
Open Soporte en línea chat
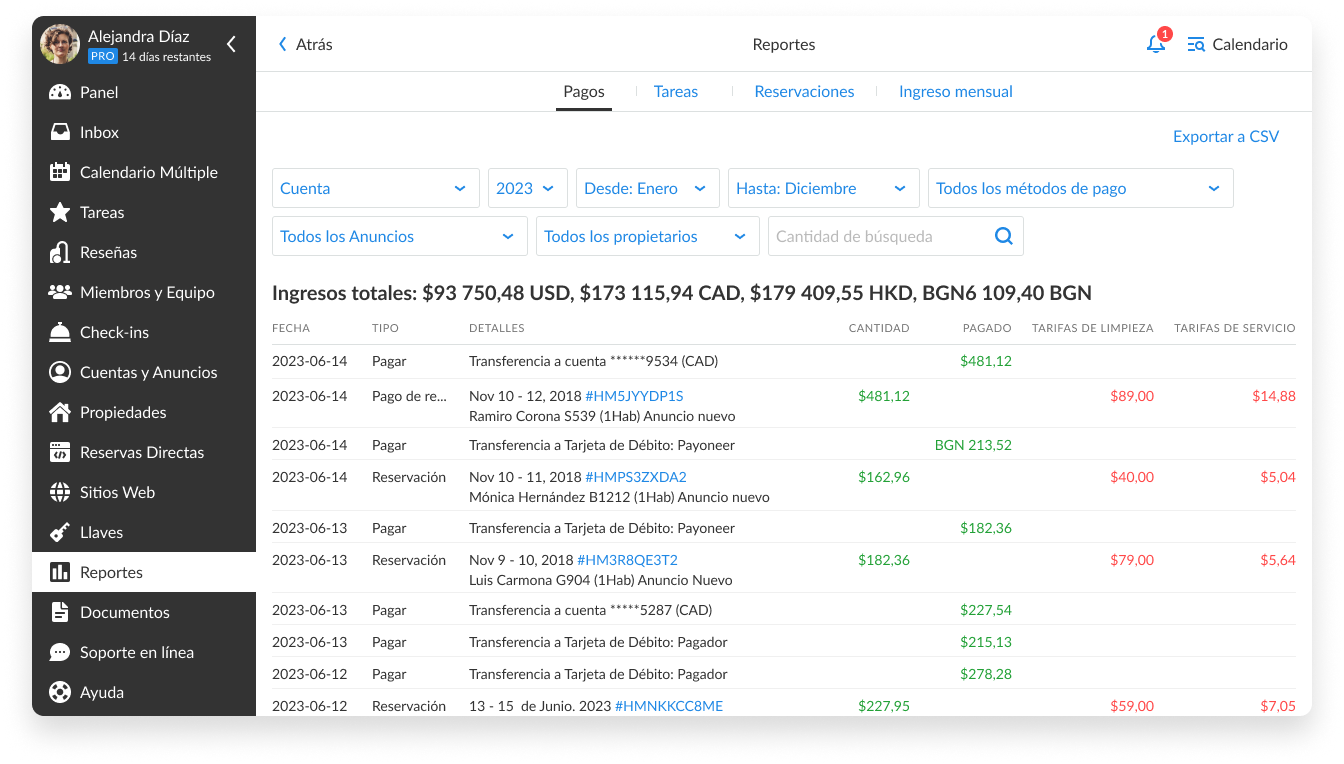tap(136, 652)
